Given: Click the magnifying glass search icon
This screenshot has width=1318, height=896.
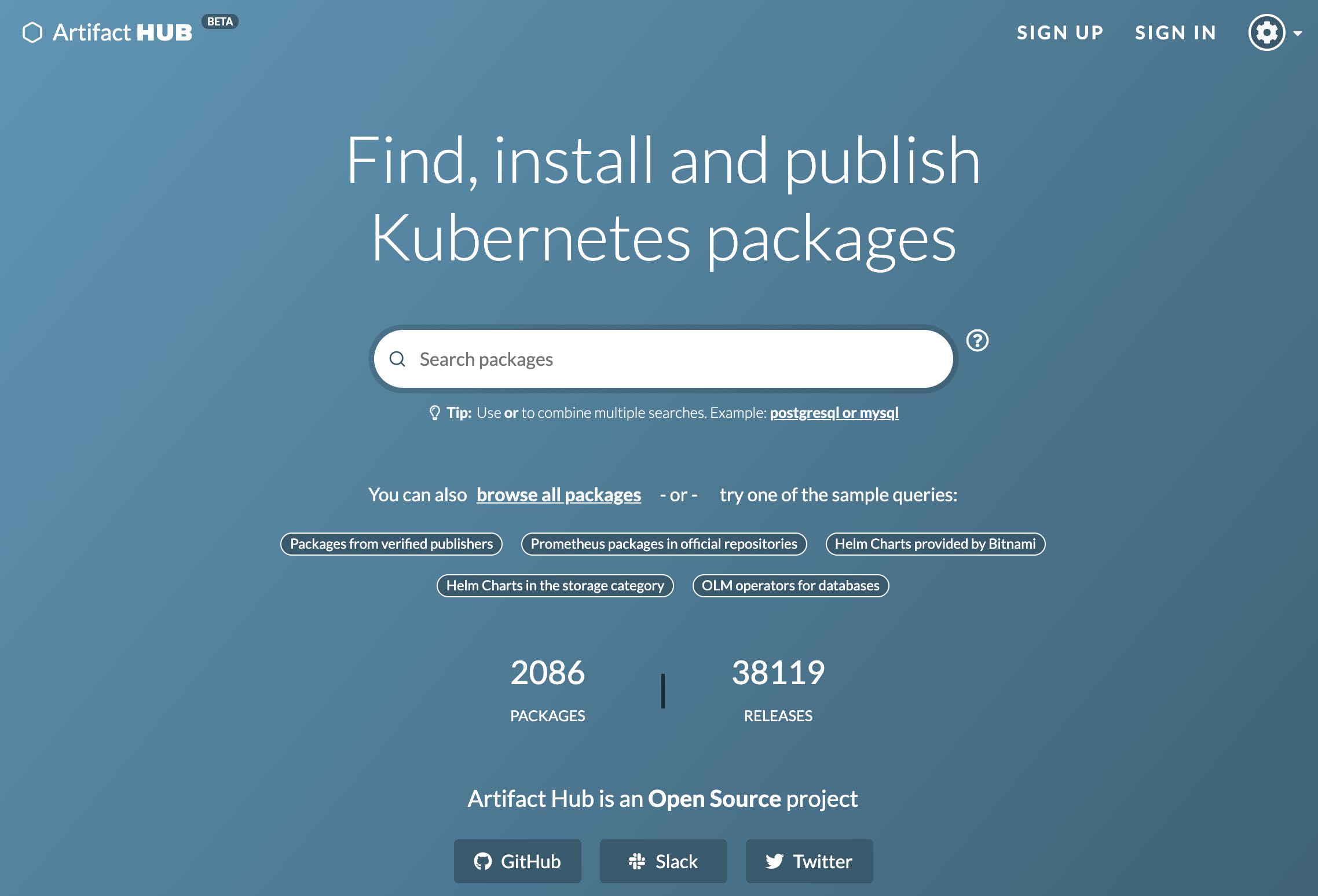Looking at the screenshot, I should point(397,359).
